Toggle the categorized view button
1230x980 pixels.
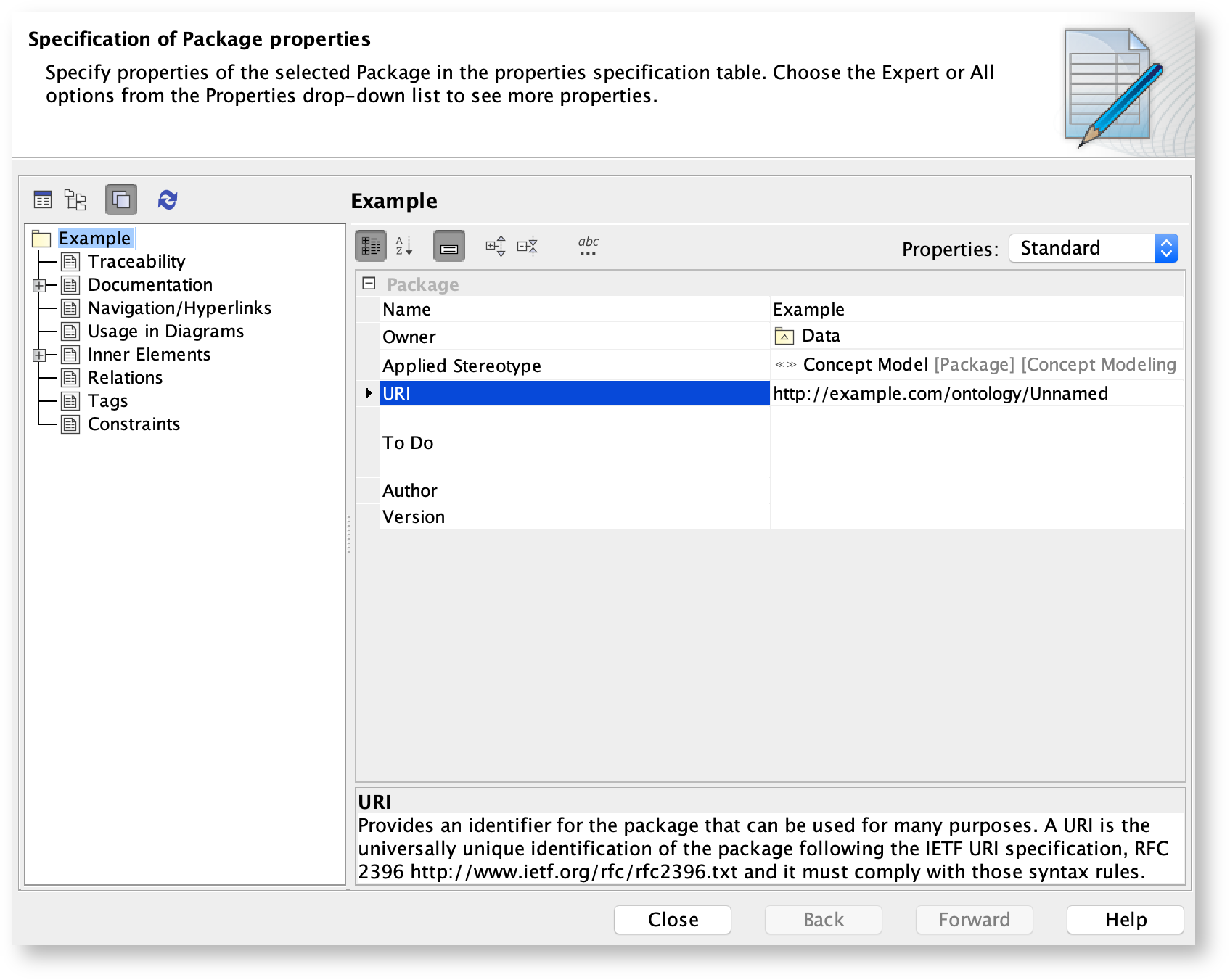[x=371, y=247]
